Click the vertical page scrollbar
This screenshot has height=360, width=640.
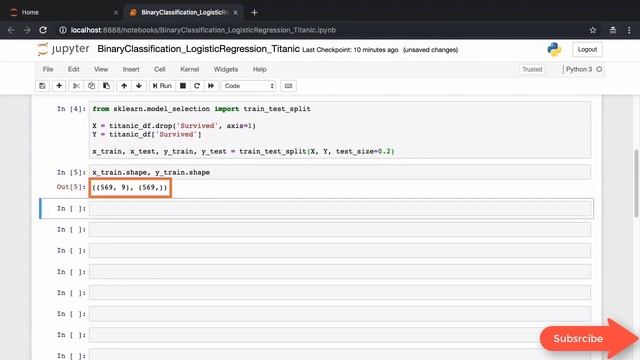point(637,184)
